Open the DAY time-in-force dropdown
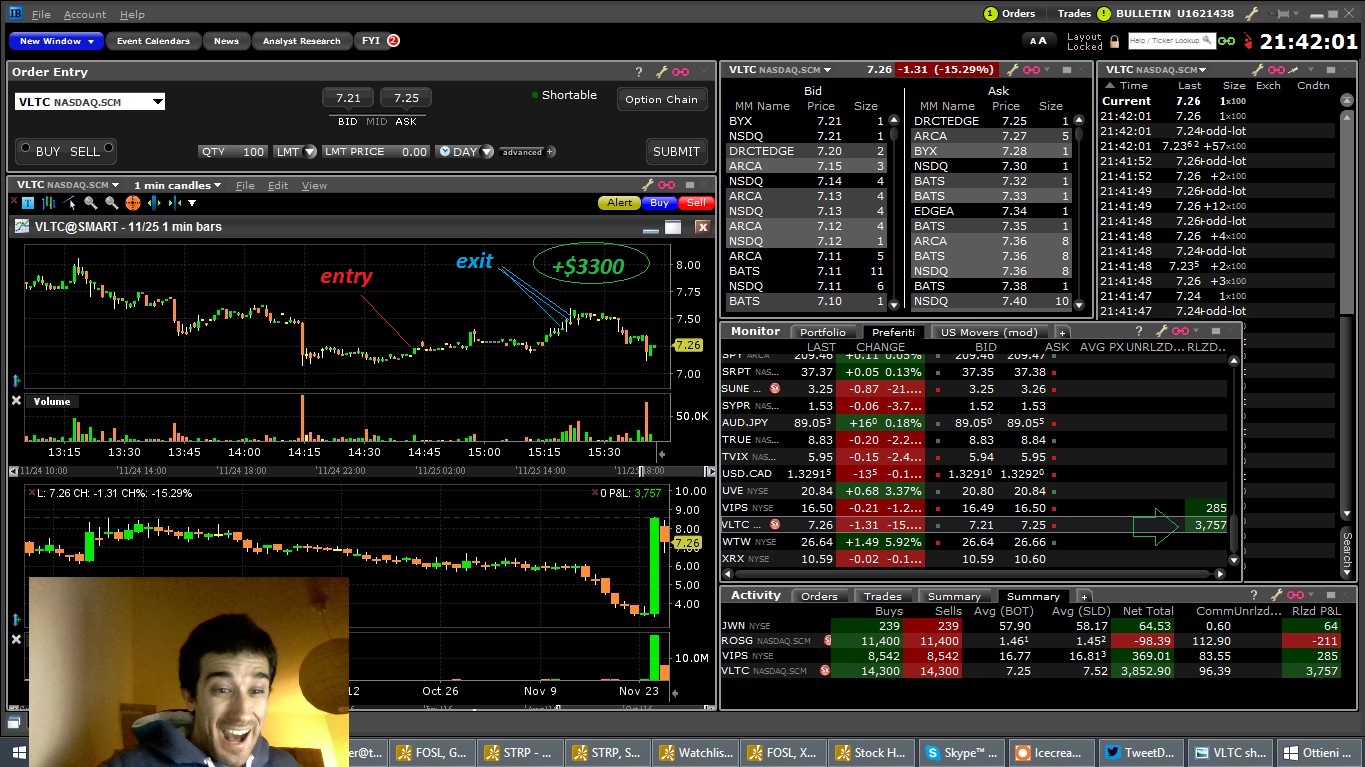This screenshot has width=1365, height=767. coord(487,152)
